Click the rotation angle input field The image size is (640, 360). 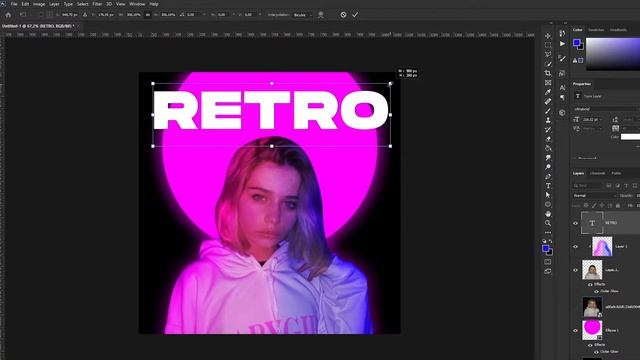(x=193, y=15)
